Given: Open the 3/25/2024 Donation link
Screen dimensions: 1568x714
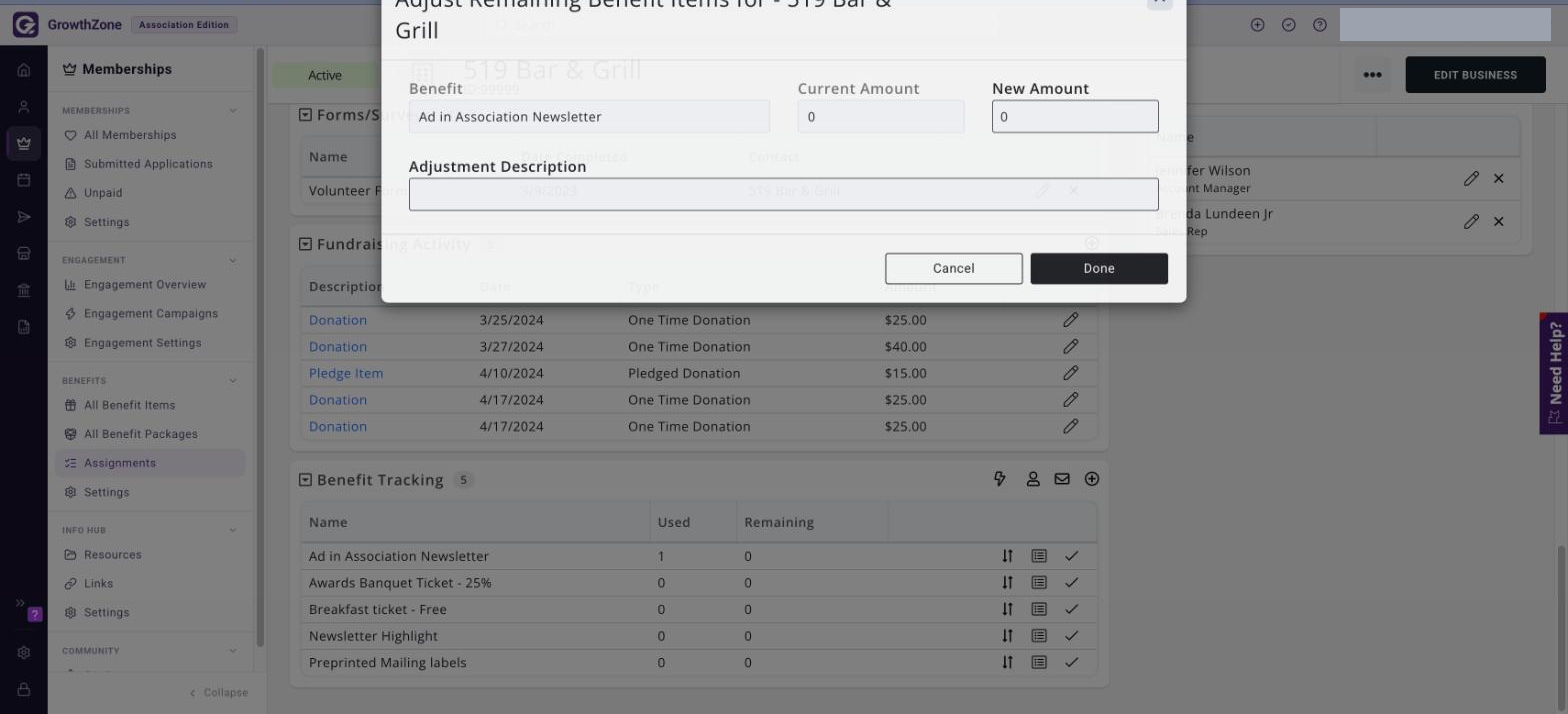Looking at the screenshot, I should [x=338, y=320].
